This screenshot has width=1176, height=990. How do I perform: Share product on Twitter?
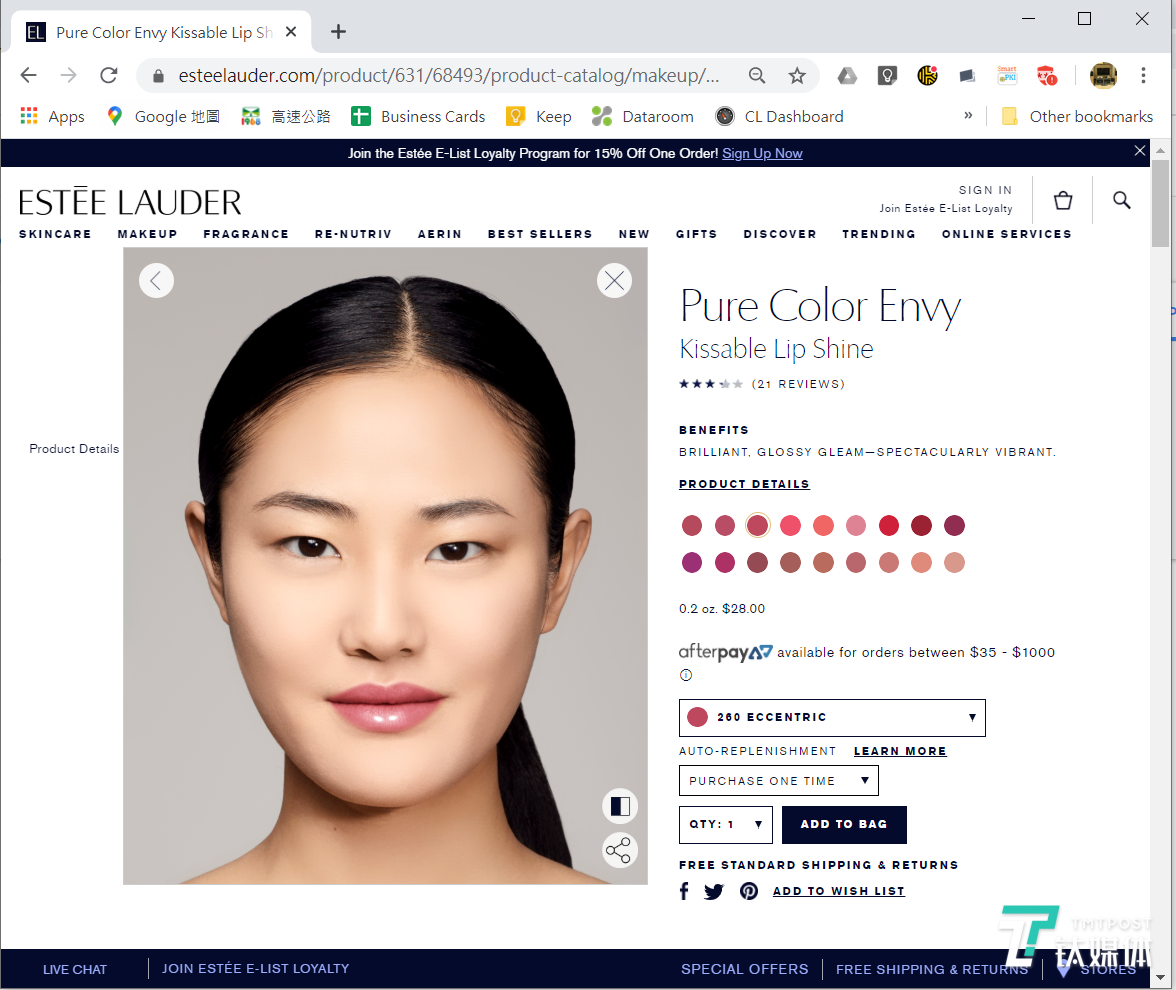(714, 891)
